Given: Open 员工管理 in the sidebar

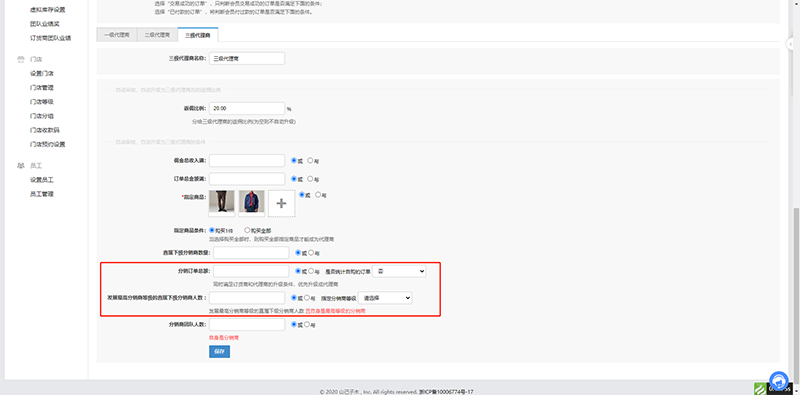Looking at the screenshot, I should coord(42,194).
